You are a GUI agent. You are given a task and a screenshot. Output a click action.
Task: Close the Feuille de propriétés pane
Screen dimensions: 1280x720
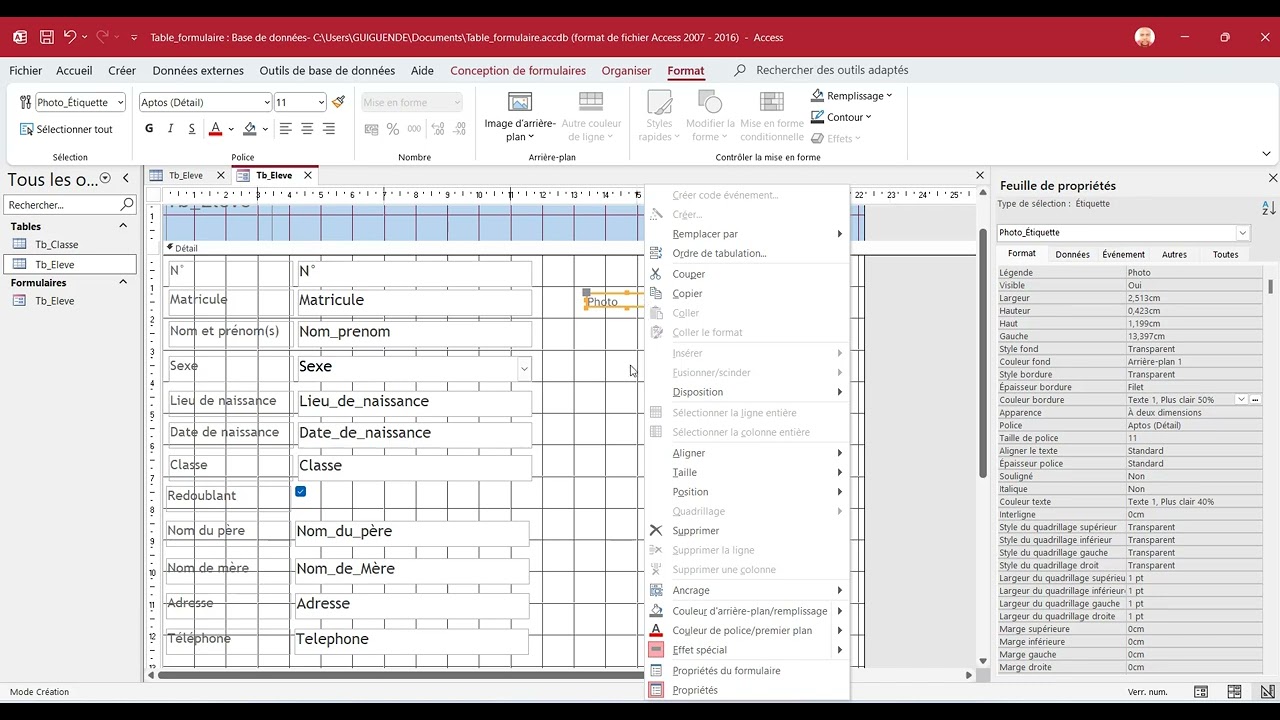pos(1272,178)
